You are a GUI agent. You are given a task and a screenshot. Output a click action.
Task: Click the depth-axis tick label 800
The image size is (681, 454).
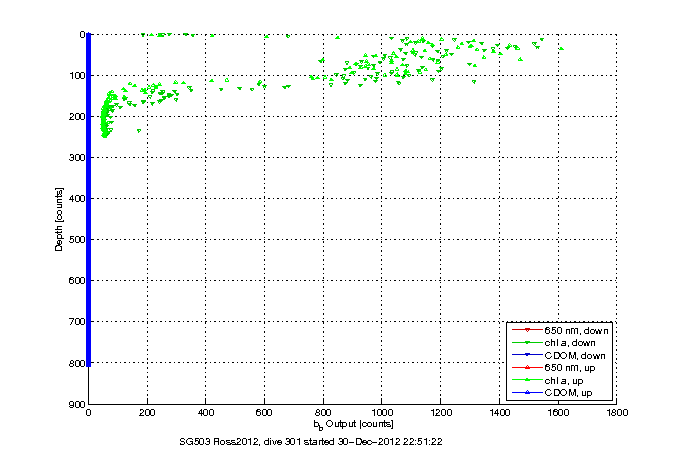(x=77, y=363)
